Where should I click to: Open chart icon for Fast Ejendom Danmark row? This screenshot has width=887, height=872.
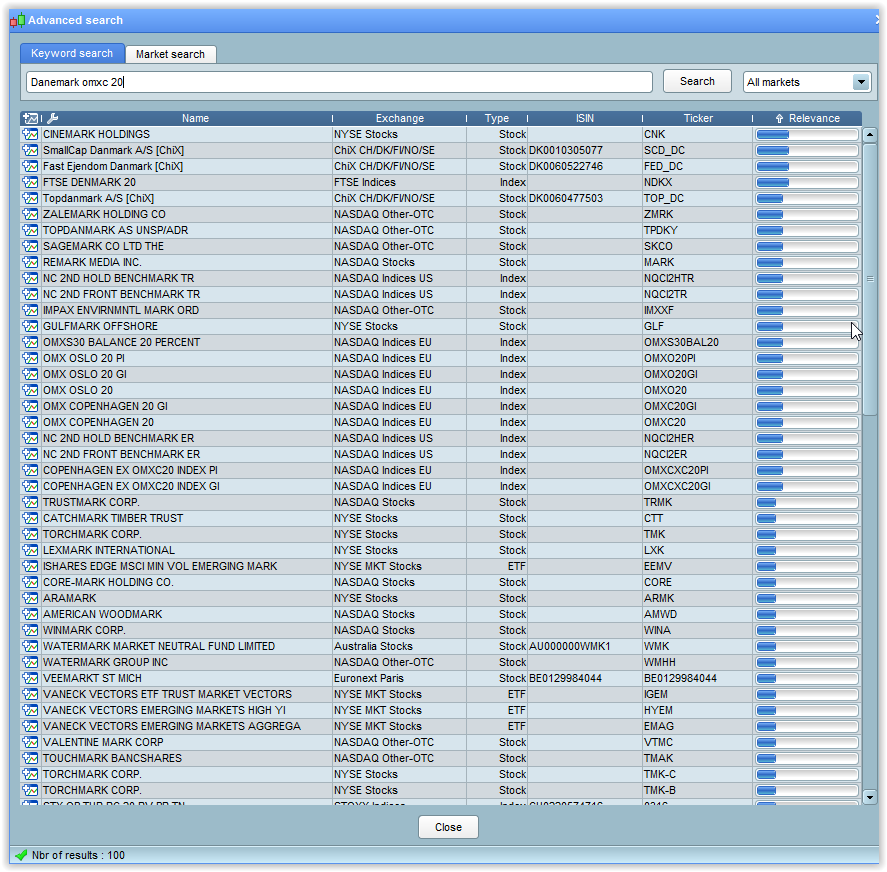(30, 166)
